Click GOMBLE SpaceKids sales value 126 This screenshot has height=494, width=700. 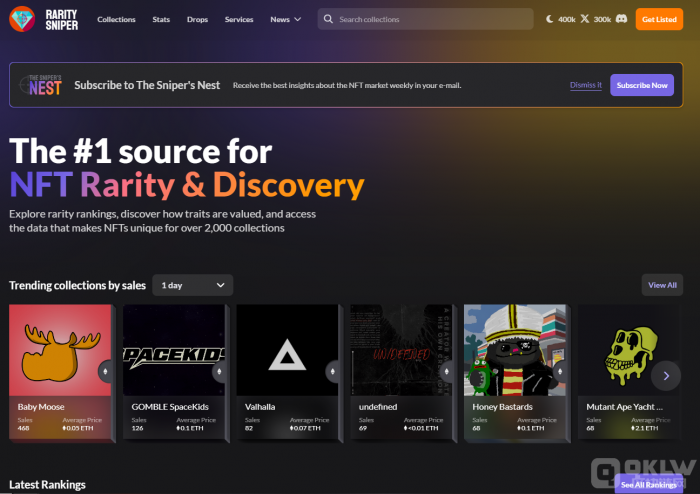click(x=138, y=428)
